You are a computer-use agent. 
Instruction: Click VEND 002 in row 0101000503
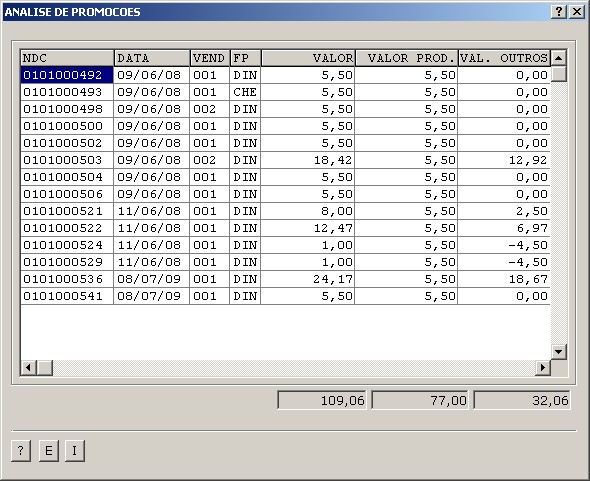210,160
